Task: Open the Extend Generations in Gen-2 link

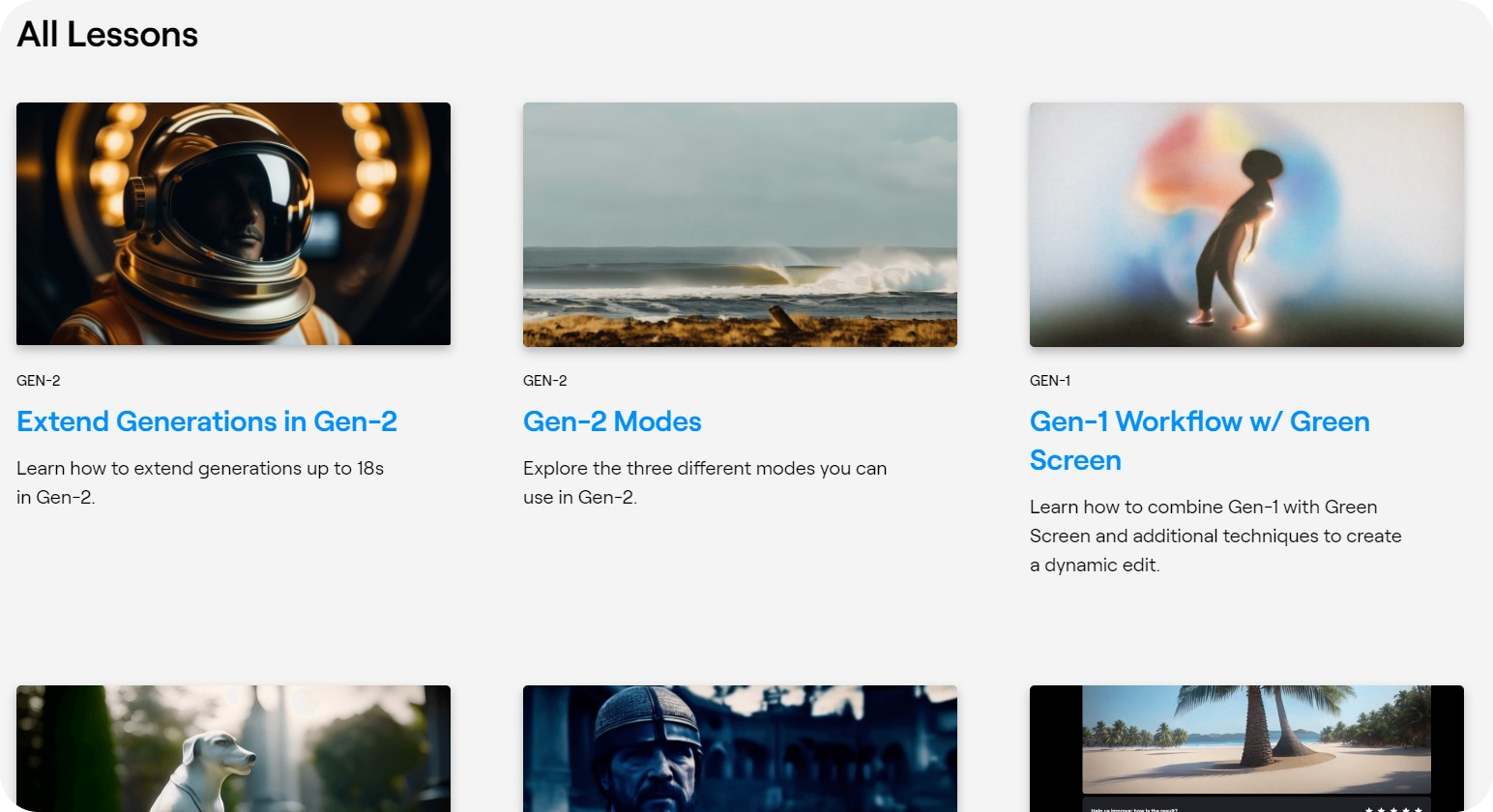Action: (207, 421)
